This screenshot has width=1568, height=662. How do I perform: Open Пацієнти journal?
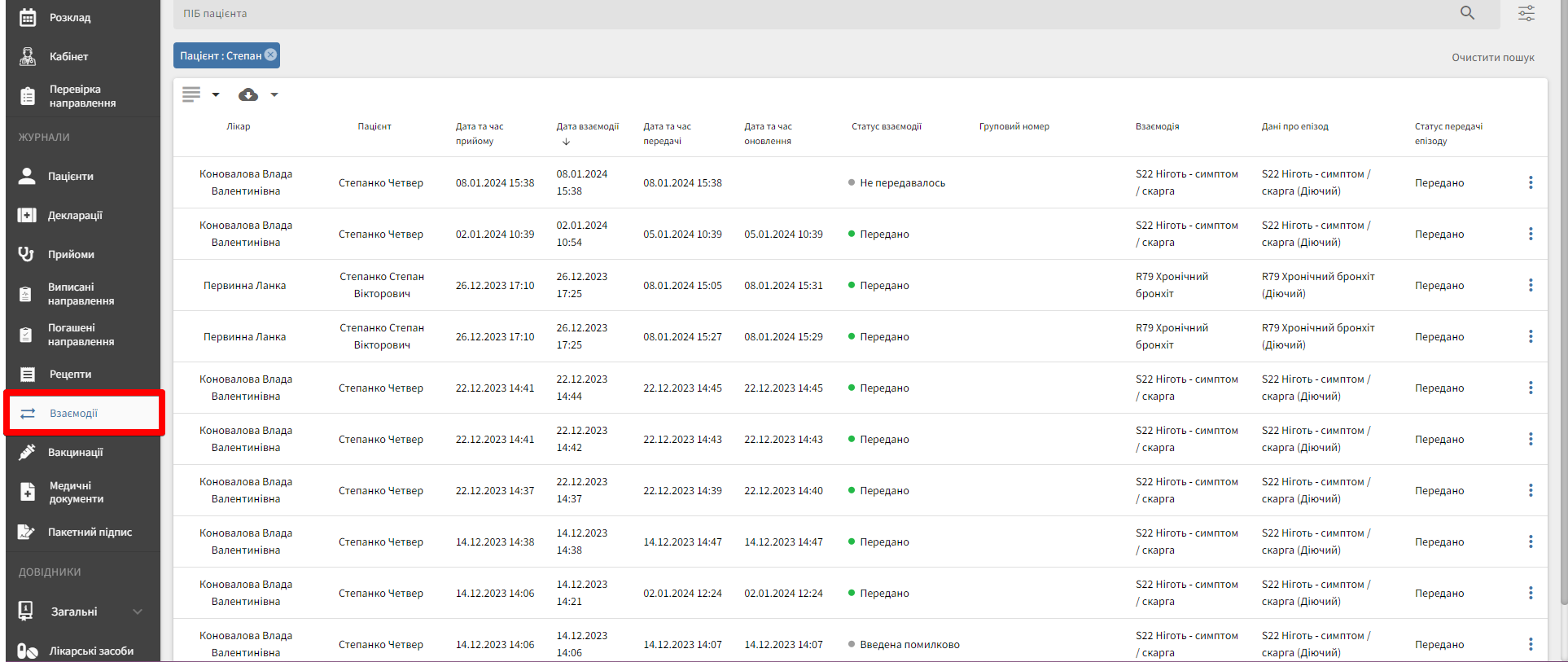pos(70,176)
